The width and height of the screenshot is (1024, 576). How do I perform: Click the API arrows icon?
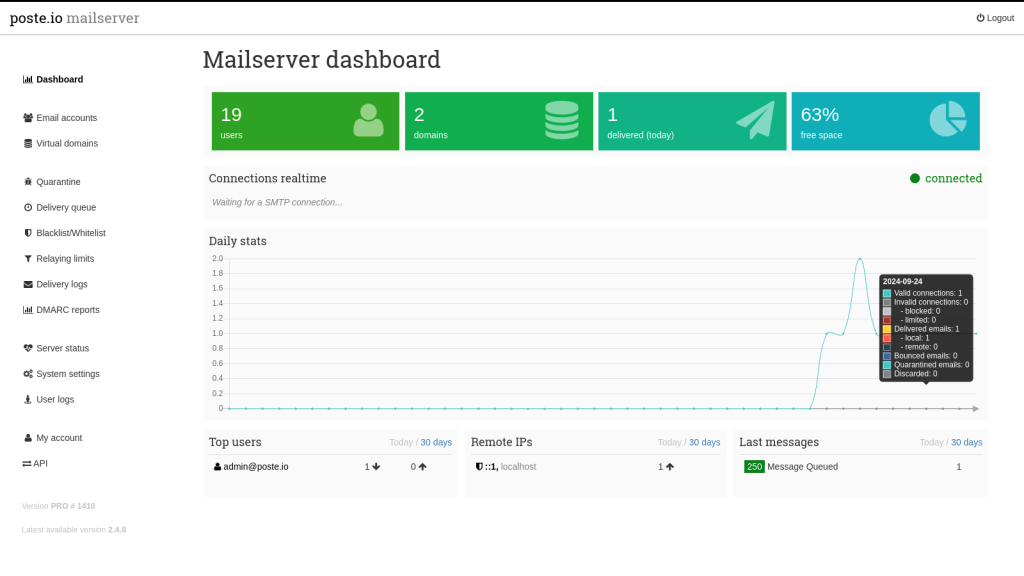[27, 464]
